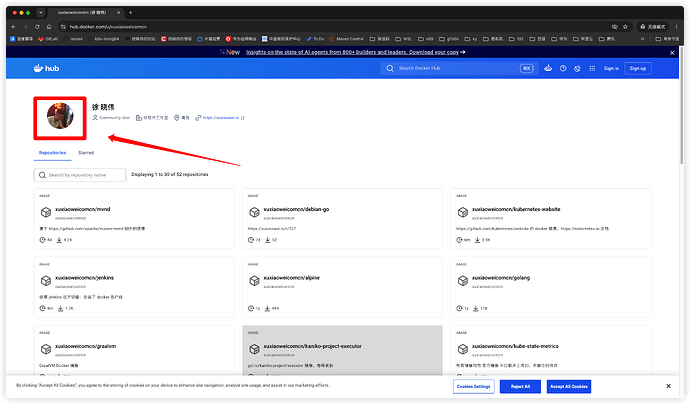690x404 pixels.
Task: Open the xuxiaoweicomcn/jenkins repository title
Action: [x=84, y=278]
